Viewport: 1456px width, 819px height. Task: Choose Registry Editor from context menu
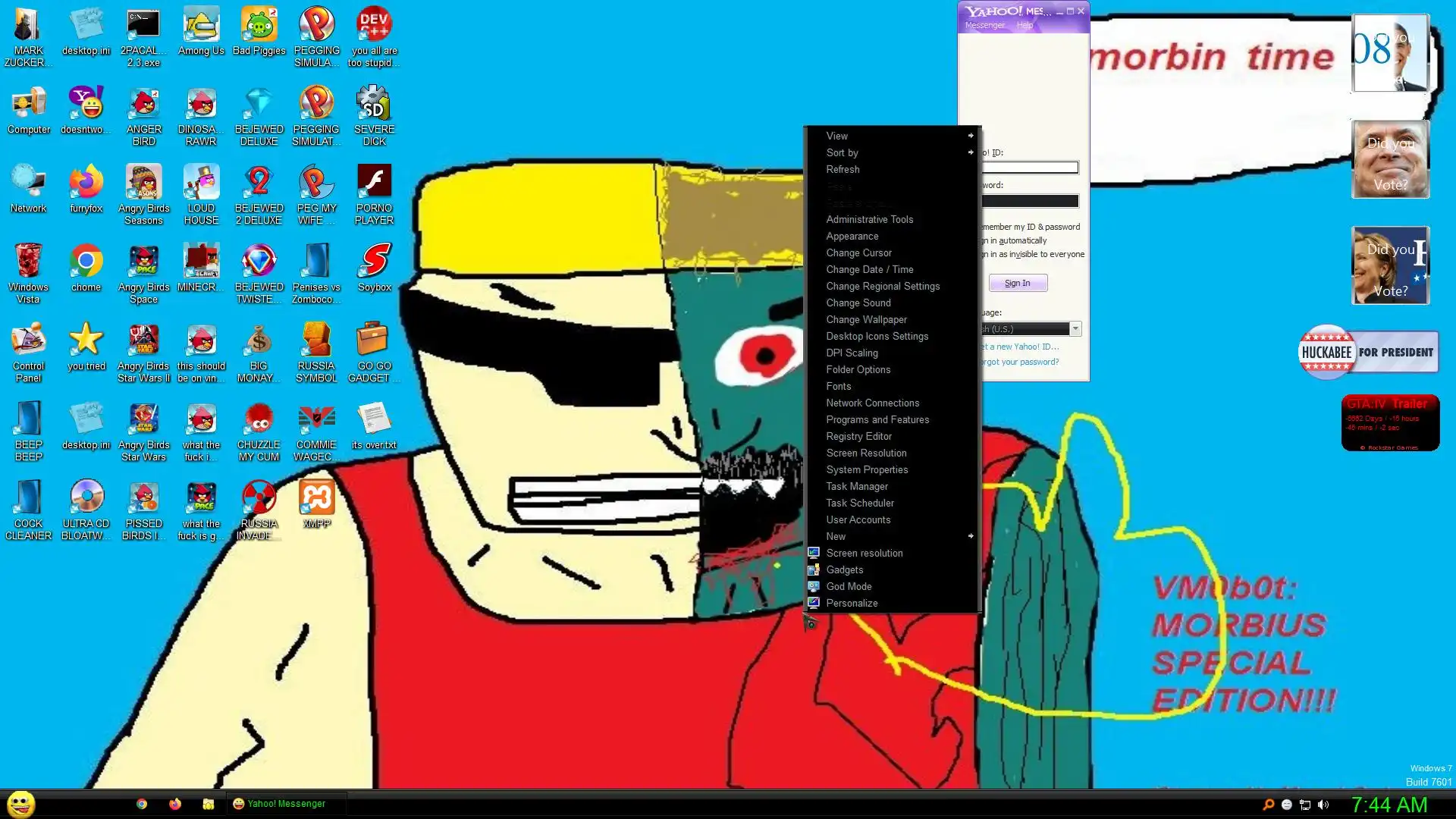click(x=858, y=436)
